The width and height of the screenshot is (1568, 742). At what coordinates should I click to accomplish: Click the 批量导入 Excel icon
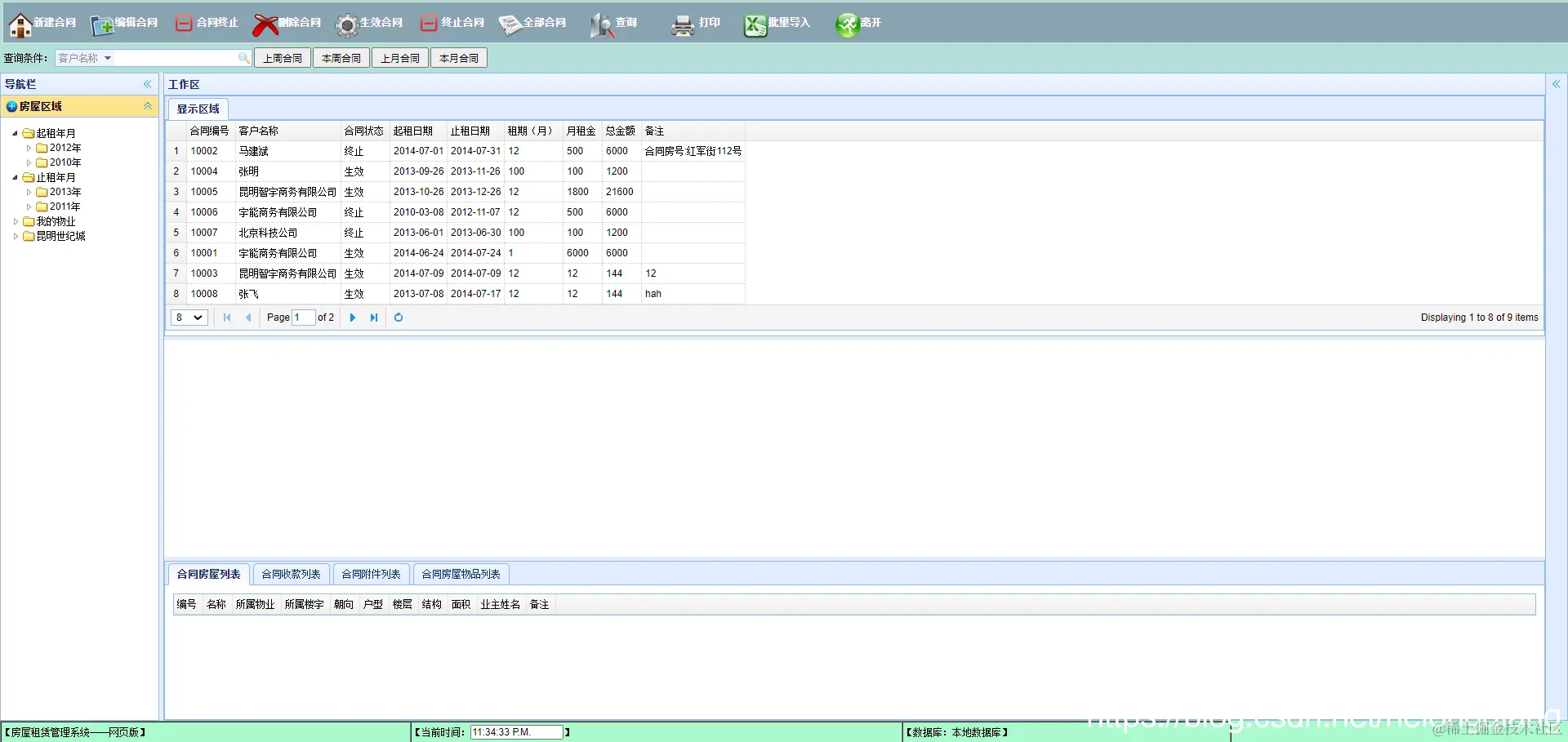point(755,25)
